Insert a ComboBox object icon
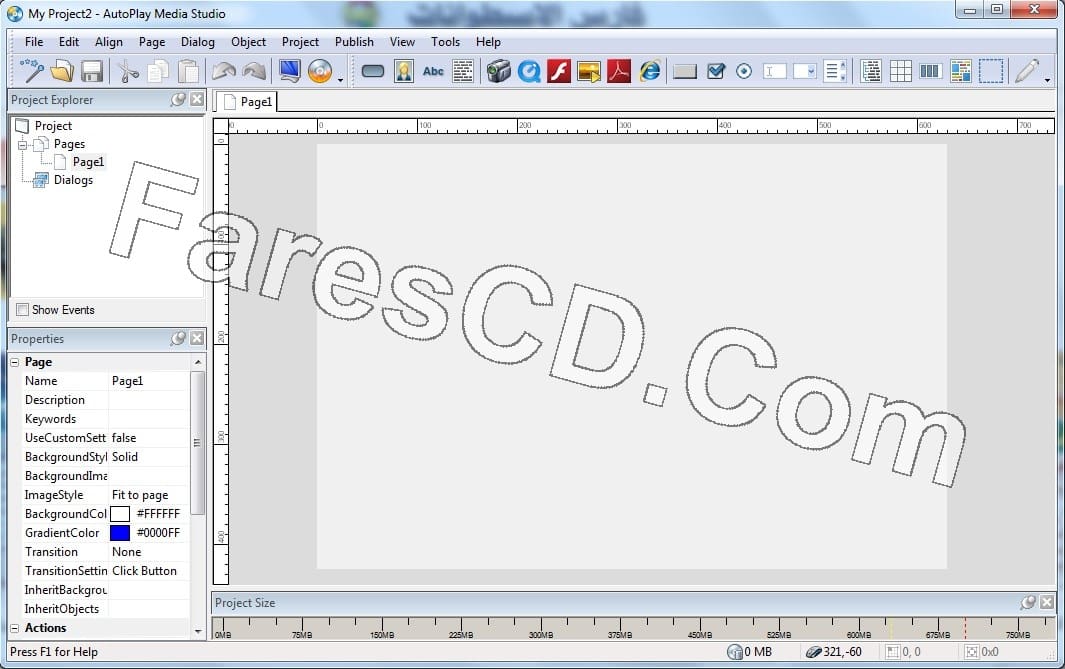Image resolution: width=1065 pixels, height=669 pixels. 804,71
